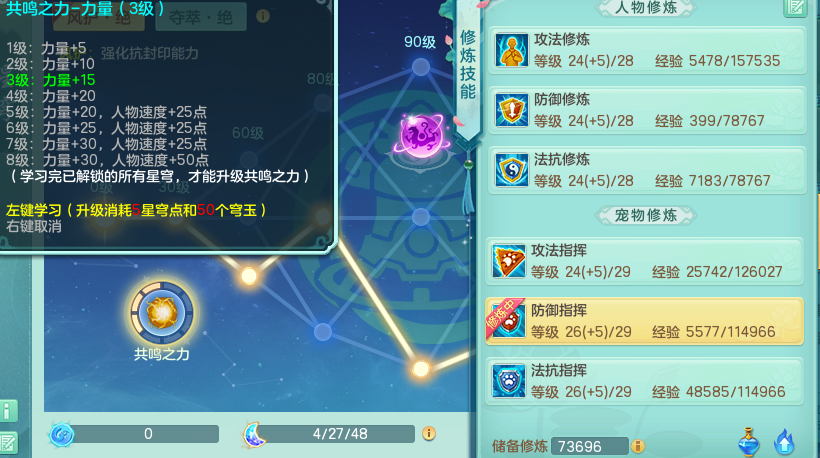Use the blue potion bottle icon
The width and height of the screenshot is (820, 458).
(748, 442)
